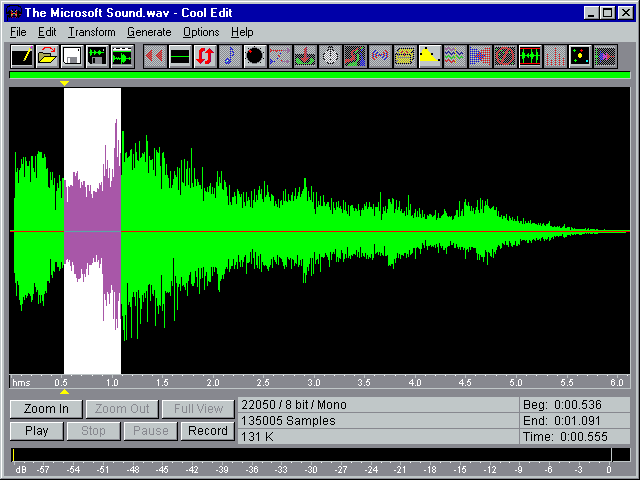The height and width of the screenshot is (480, 640).
Task: Maximize the Cool Edit window
Action: (x=608, y=13)
